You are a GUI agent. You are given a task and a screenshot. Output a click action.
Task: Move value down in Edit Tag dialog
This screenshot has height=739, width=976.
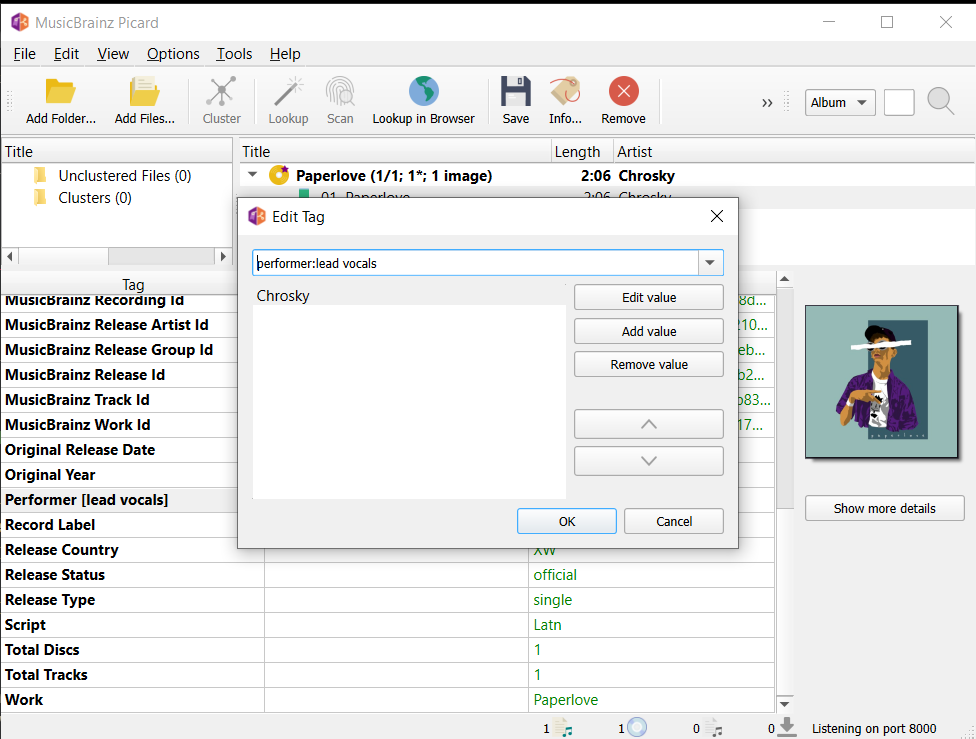coord(649,461)
